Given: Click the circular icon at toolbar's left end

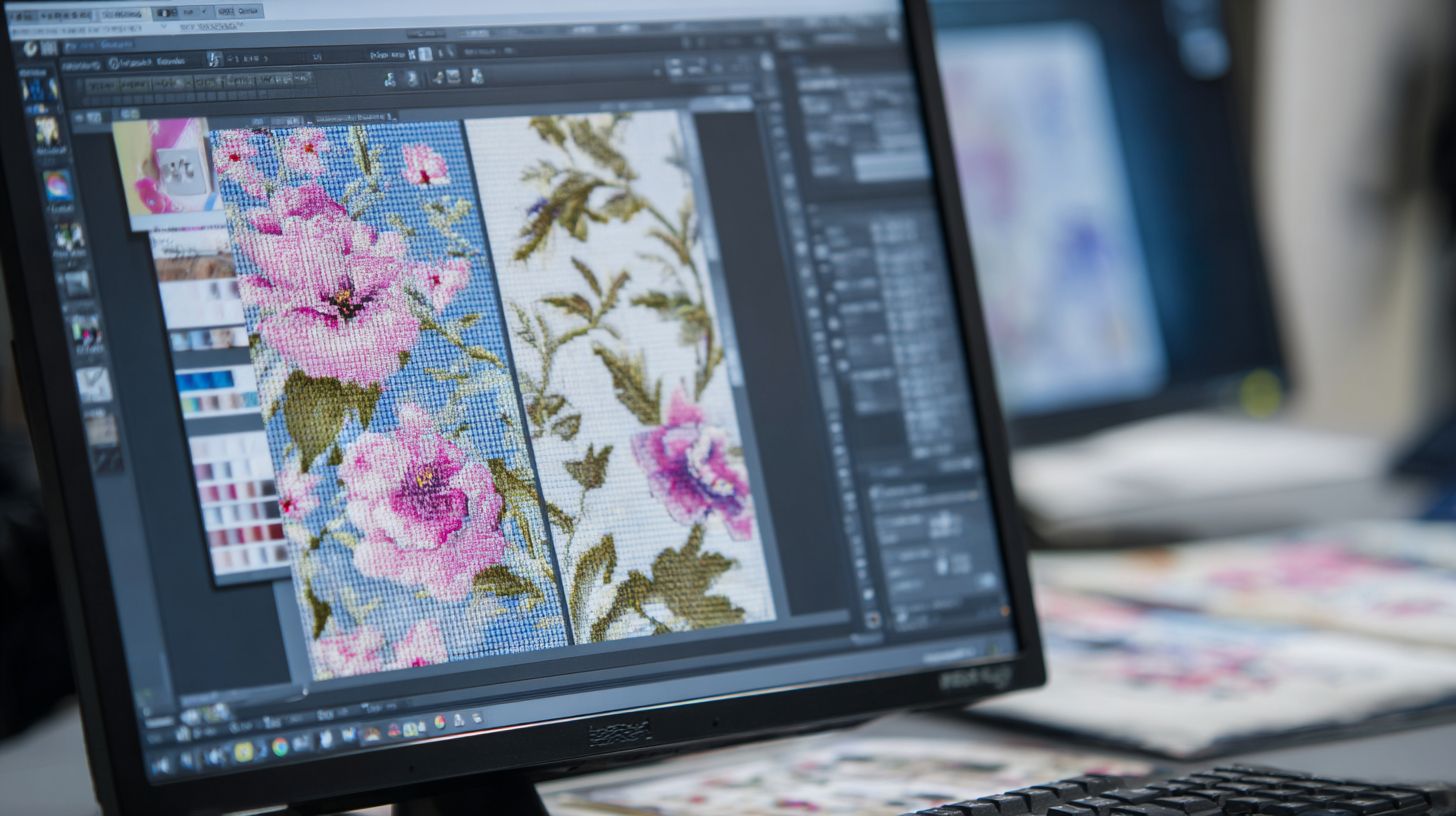Looking at the screenshot, I should click(29, 47).
